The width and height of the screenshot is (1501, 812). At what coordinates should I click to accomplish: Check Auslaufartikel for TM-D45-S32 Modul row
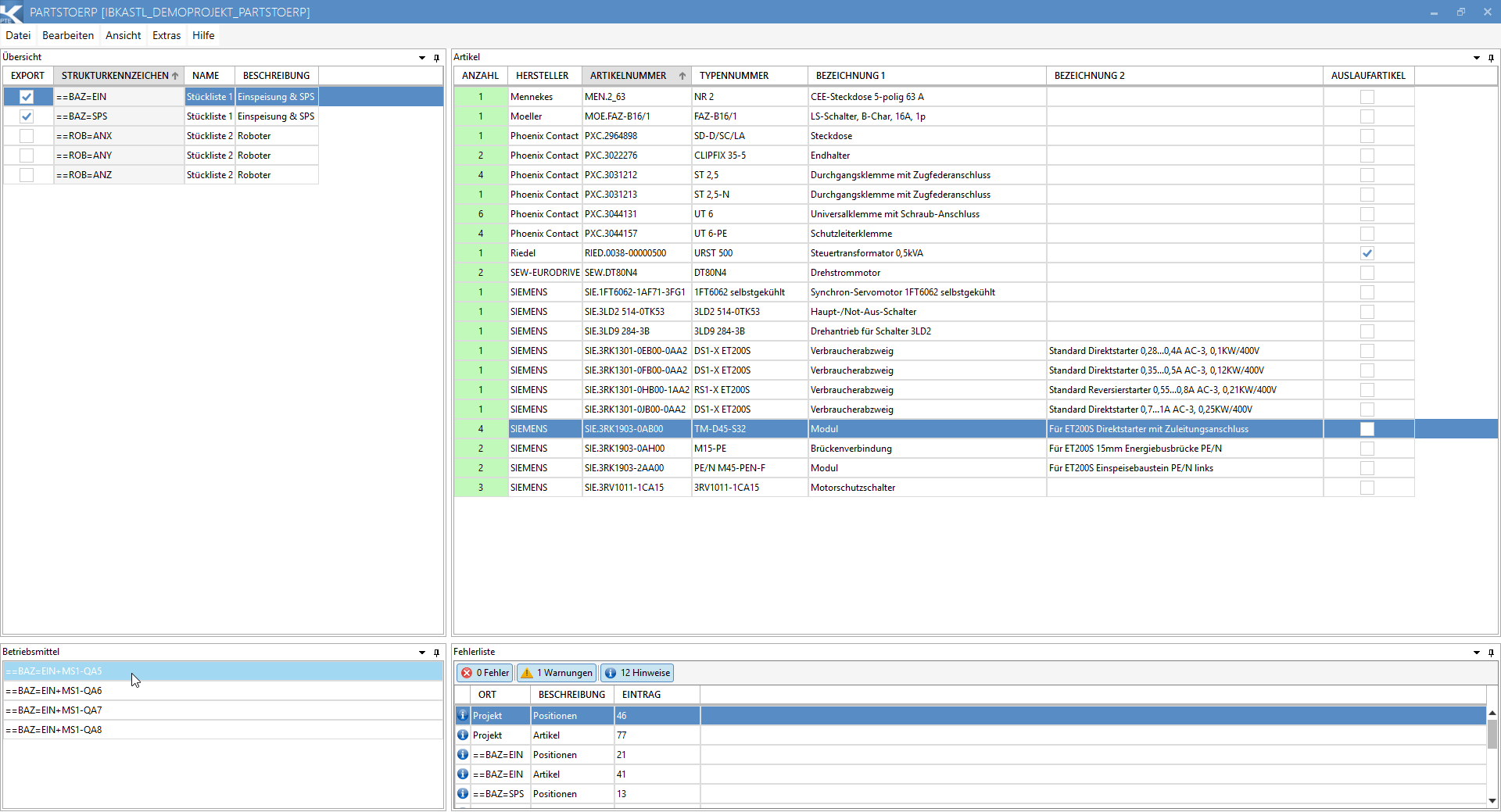click(1367, 429)
